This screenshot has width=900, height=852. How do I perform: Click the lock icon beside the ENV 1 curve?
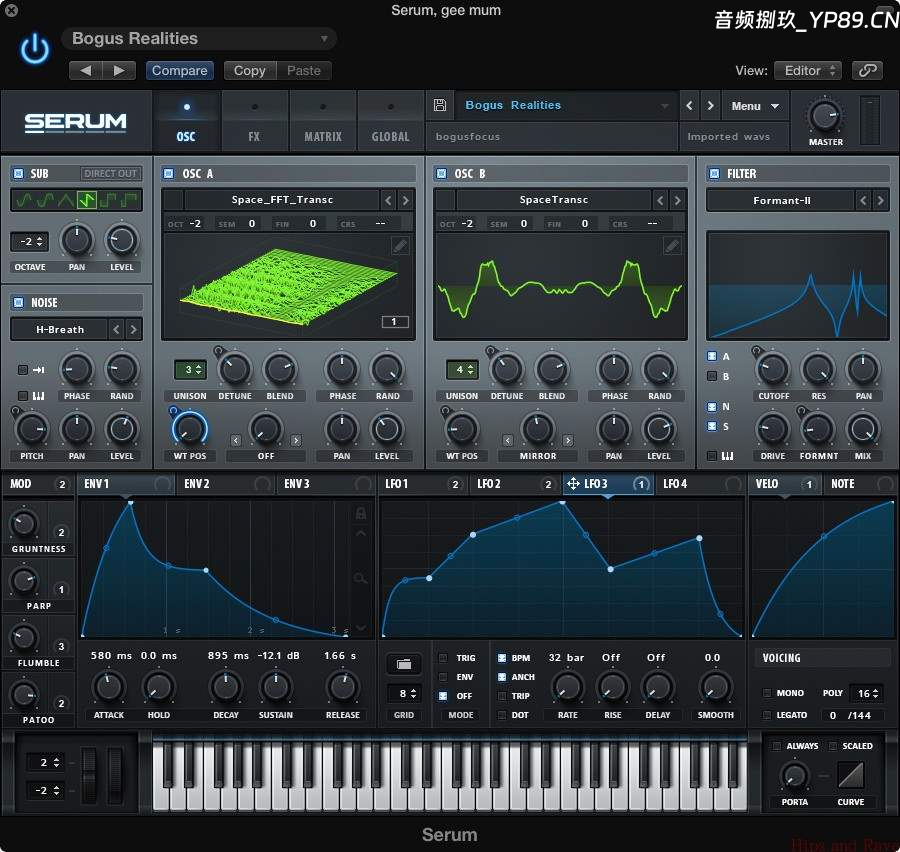(x=361, y=512)
